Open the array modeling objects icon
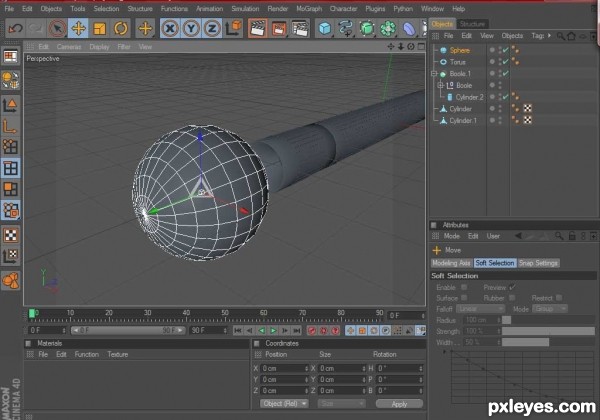This screenshot has width=600, height=420. pyautogui.click(x=388, y=28)
